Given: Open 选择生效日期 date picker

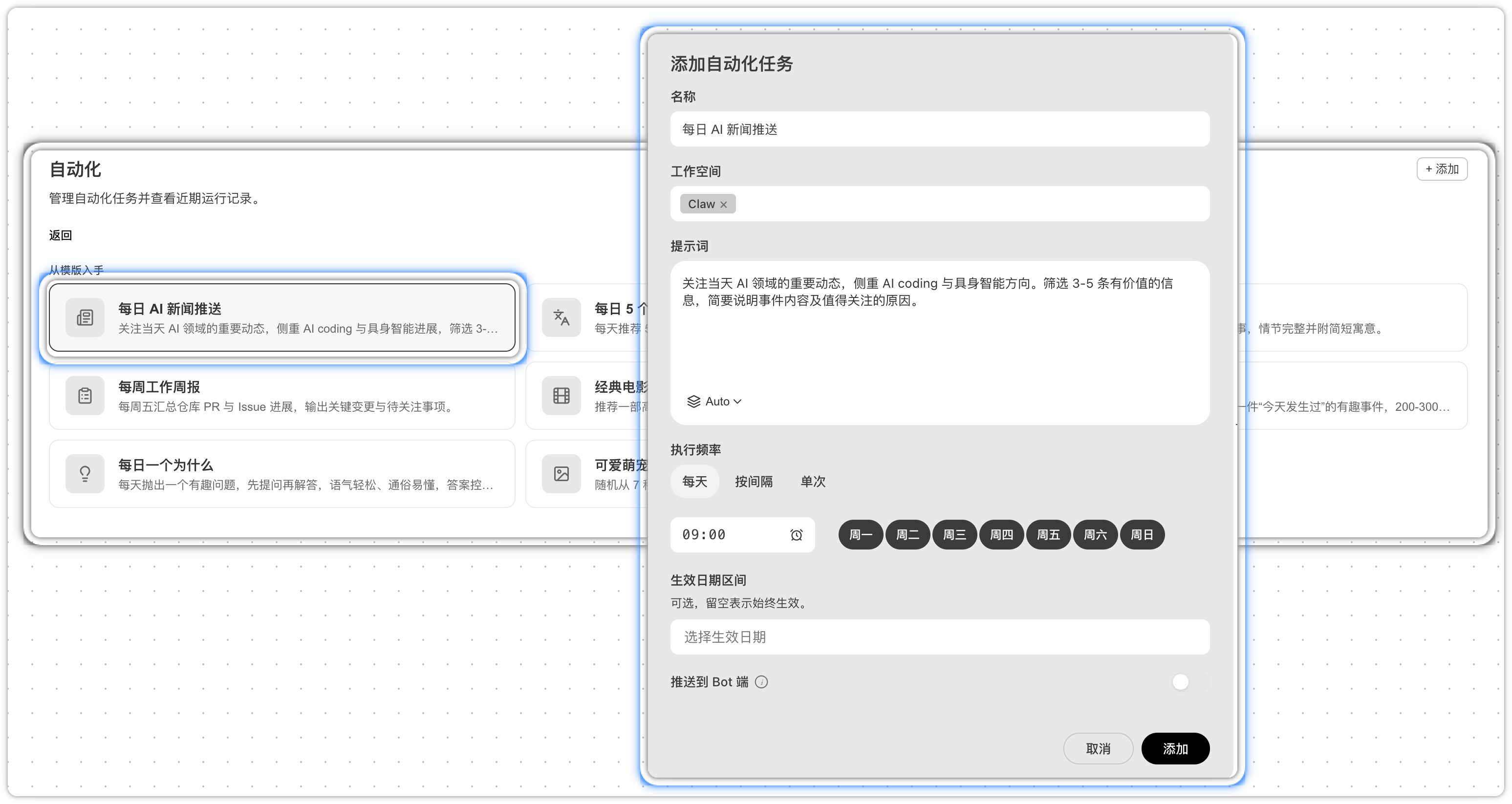Looking at the screenshot, I should pyautogui.click(x=939, y=637).
